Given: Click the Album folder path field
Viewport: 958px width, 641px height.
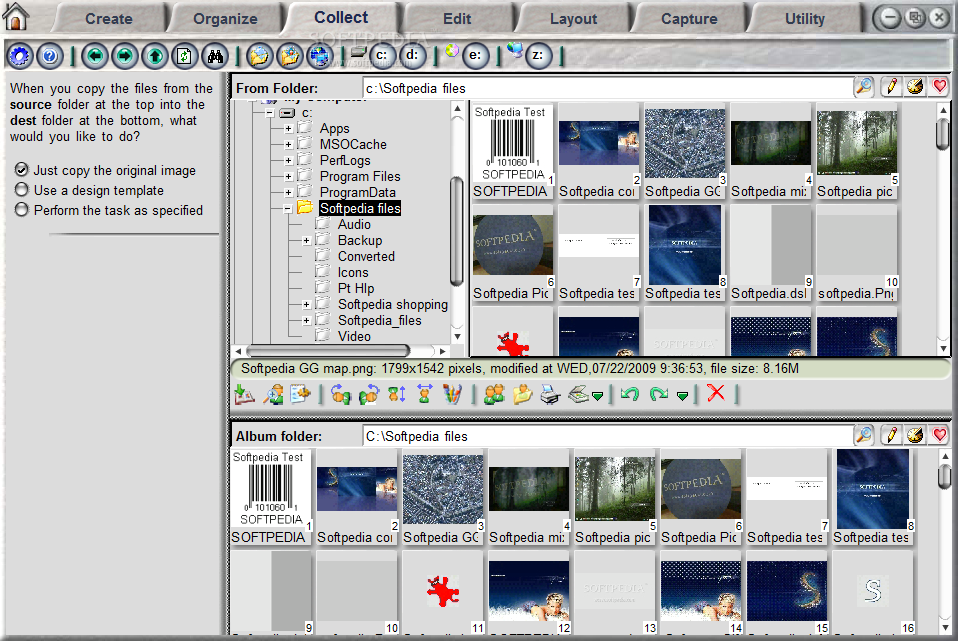Looking at the screenshot, I should 607,436.
